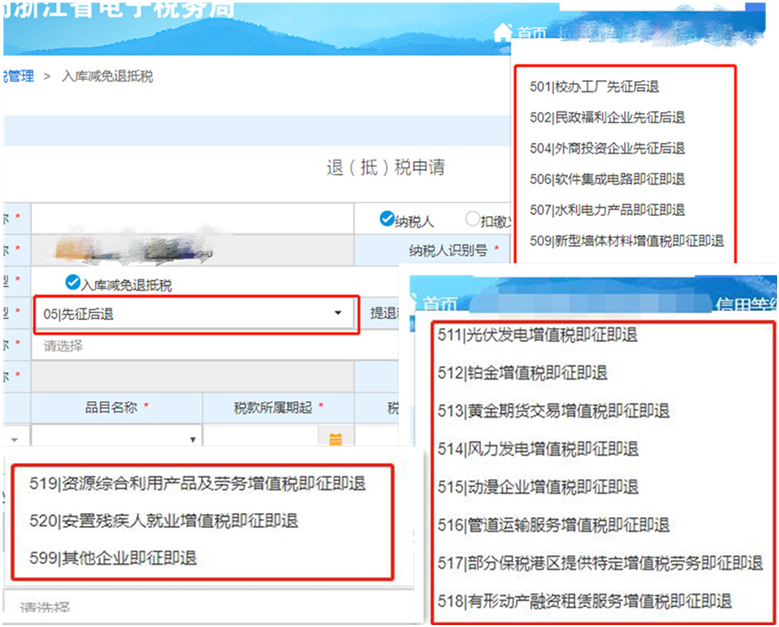The height and width of the screenshot is (627, 779).
Task: Open the 品目名称 dropdown arrow
Action: [193, 439]
